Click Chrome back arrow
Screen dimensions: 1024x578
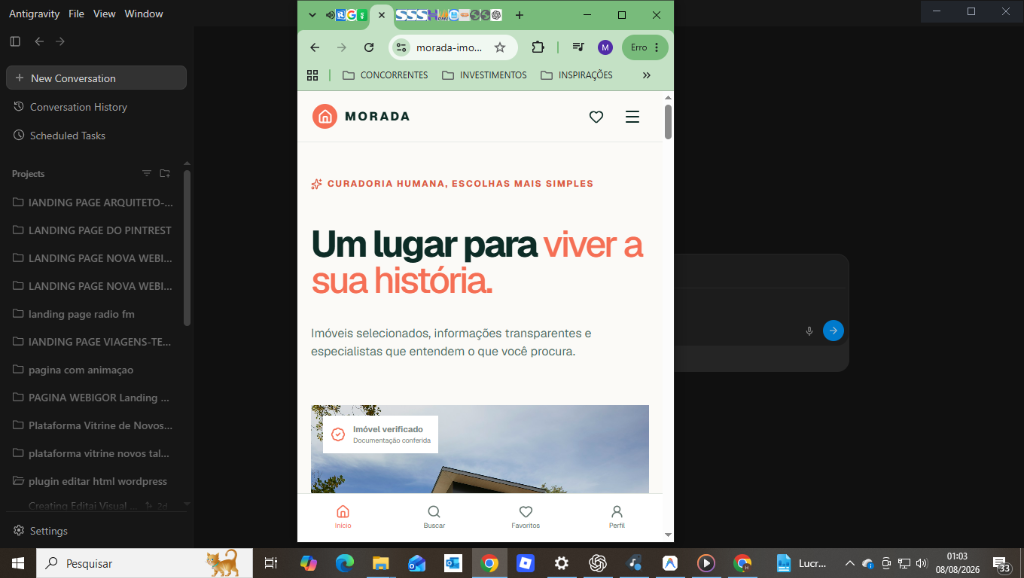[315, 47]
